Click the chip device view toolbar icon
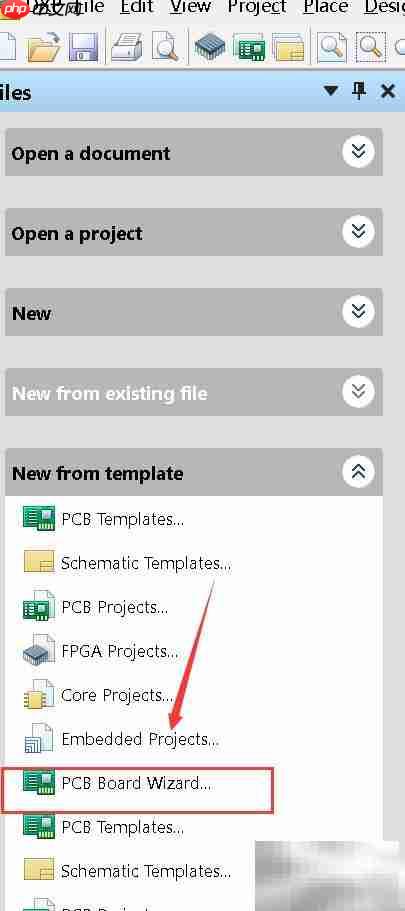Image resolution: width=405 pixels, height=911 pixels. coord(210,46)
